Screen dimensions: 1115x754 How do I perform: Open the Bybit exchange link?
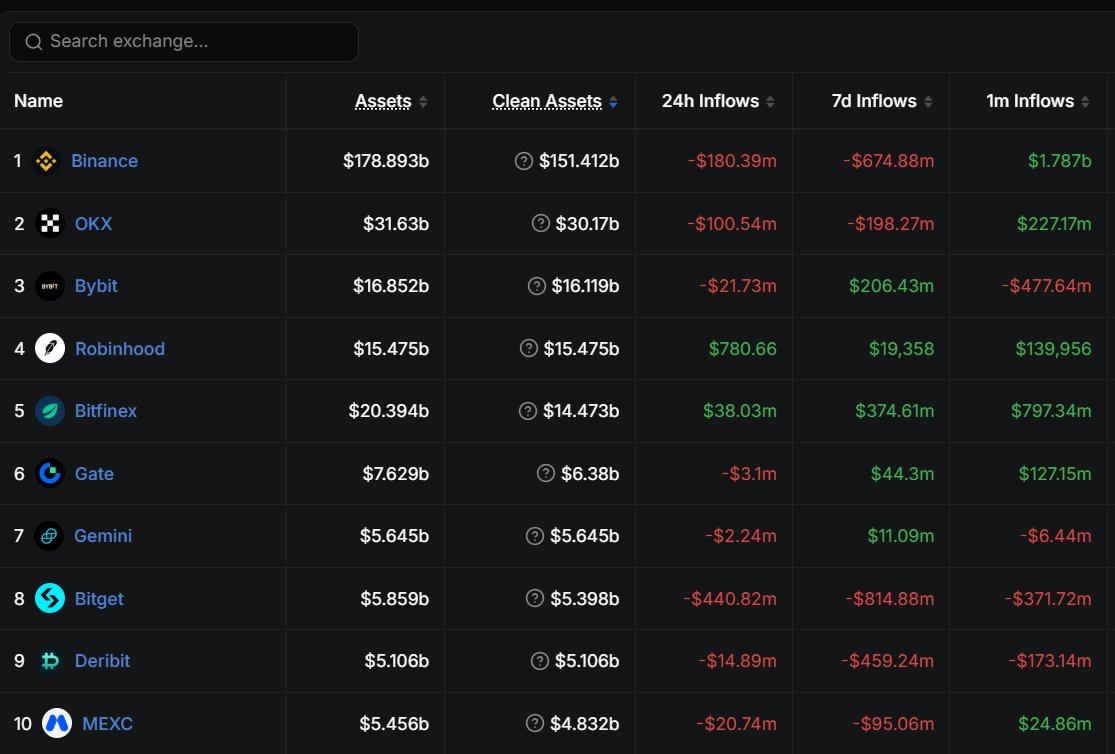pos(96,286)
